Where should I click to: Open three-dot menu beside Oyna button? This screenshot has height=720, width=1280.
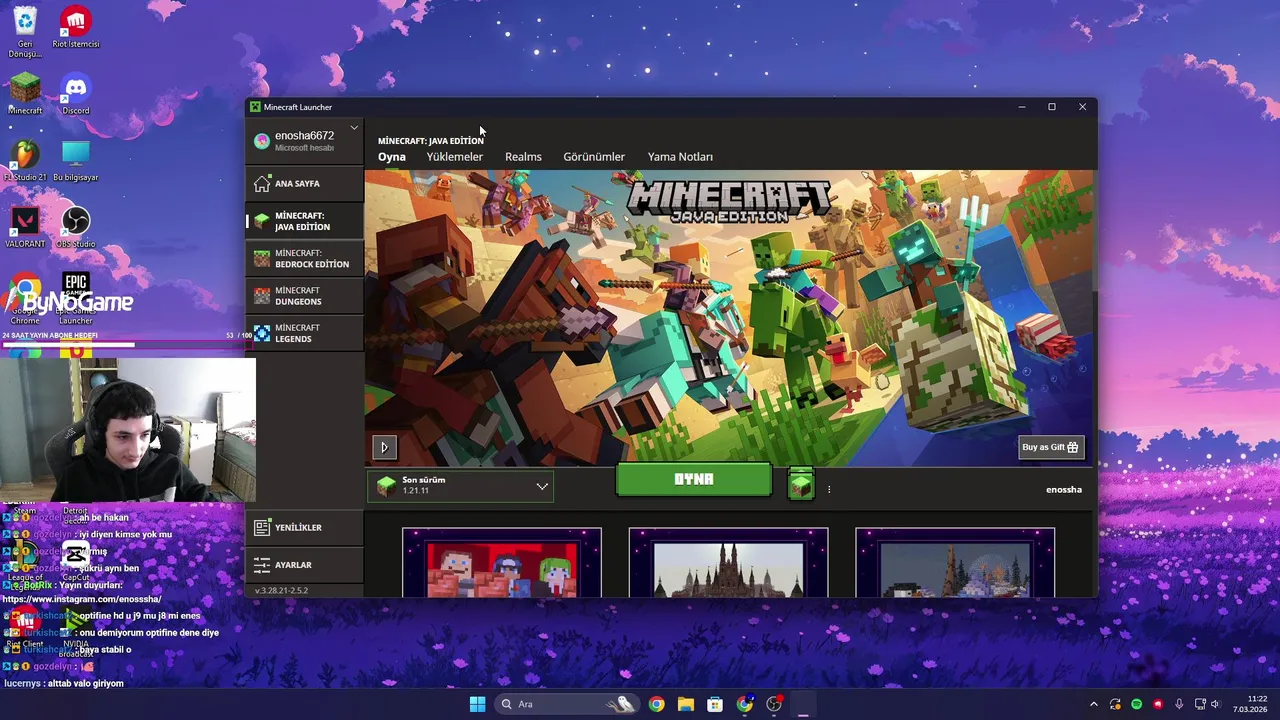tap(829, 489)
